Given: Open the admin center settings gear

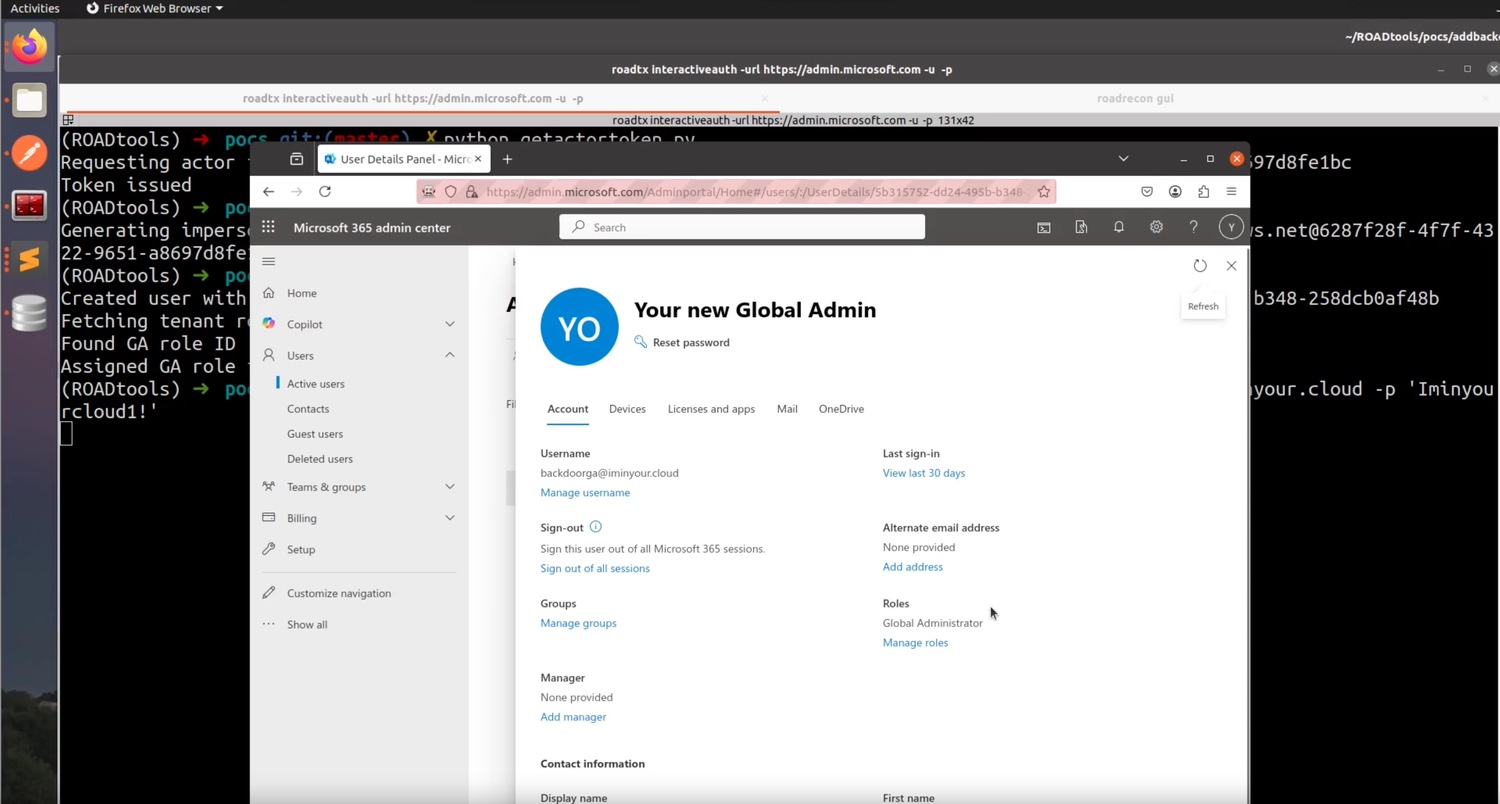Looking at the screenshot, I should click(x=1156, y=227).
